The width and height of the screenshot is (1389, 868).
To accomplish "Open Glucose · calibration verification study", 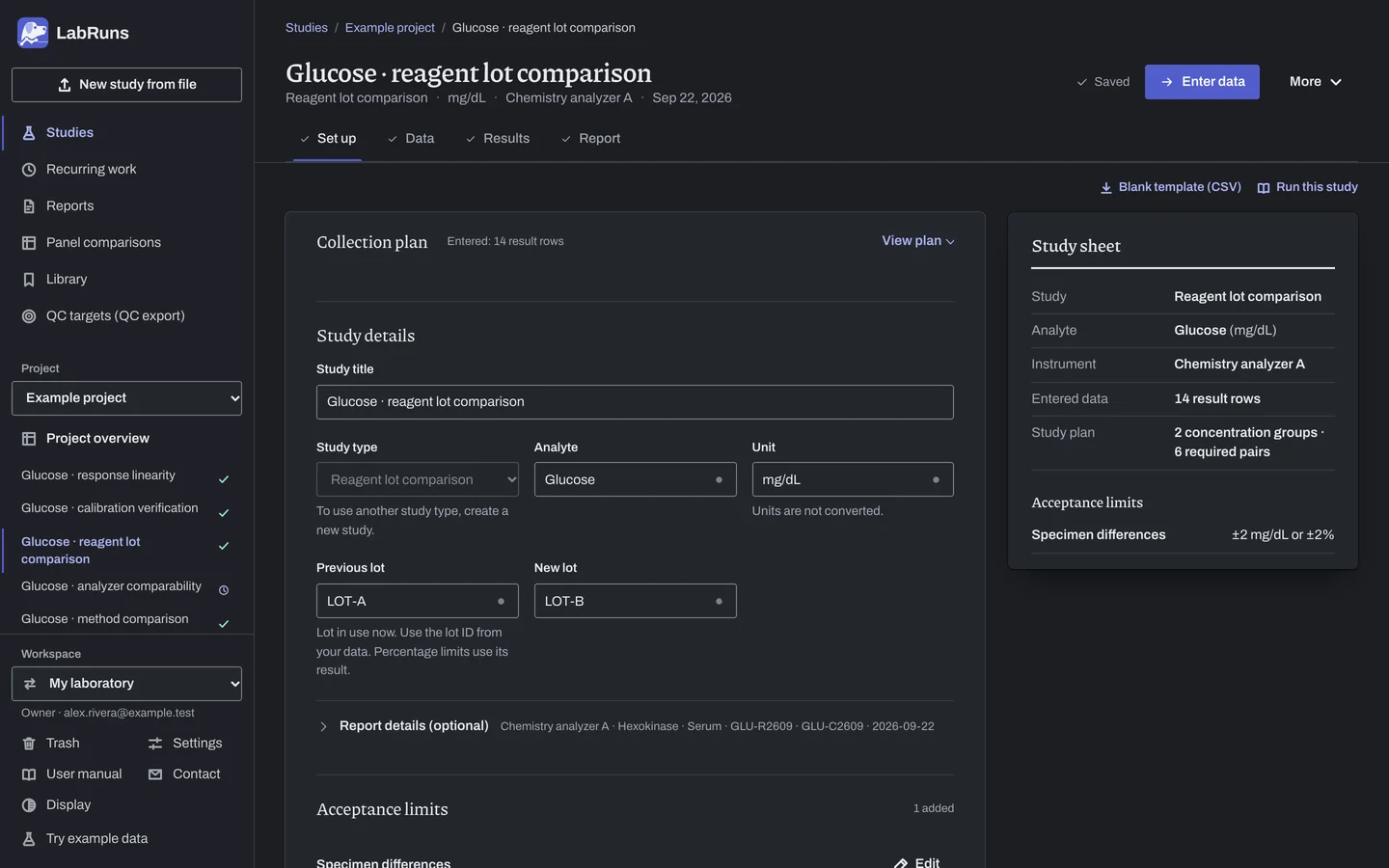I will click(125, 508).
